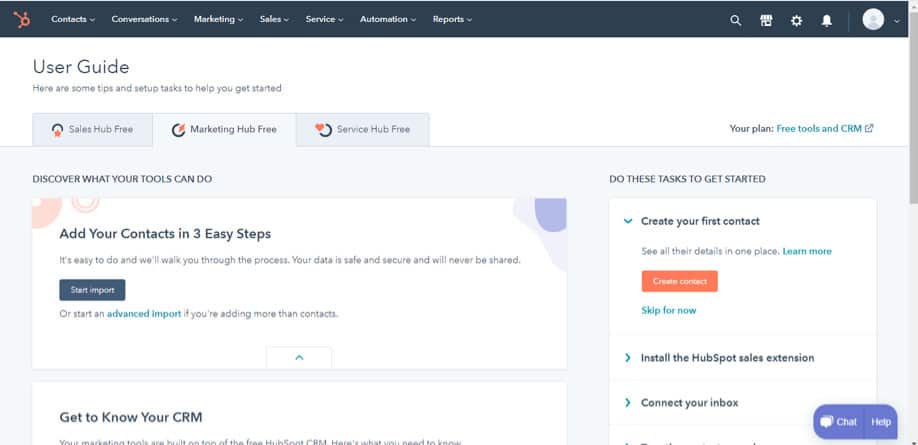
Task: Select the Marketing Hub Free tab
Action: coord(224,129)
